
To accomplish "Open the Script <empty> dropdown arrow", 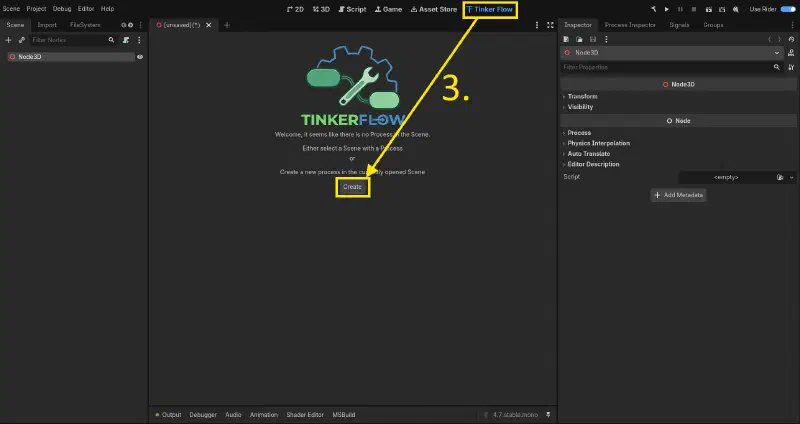I will pyautogui.click(x=791, y=177).
